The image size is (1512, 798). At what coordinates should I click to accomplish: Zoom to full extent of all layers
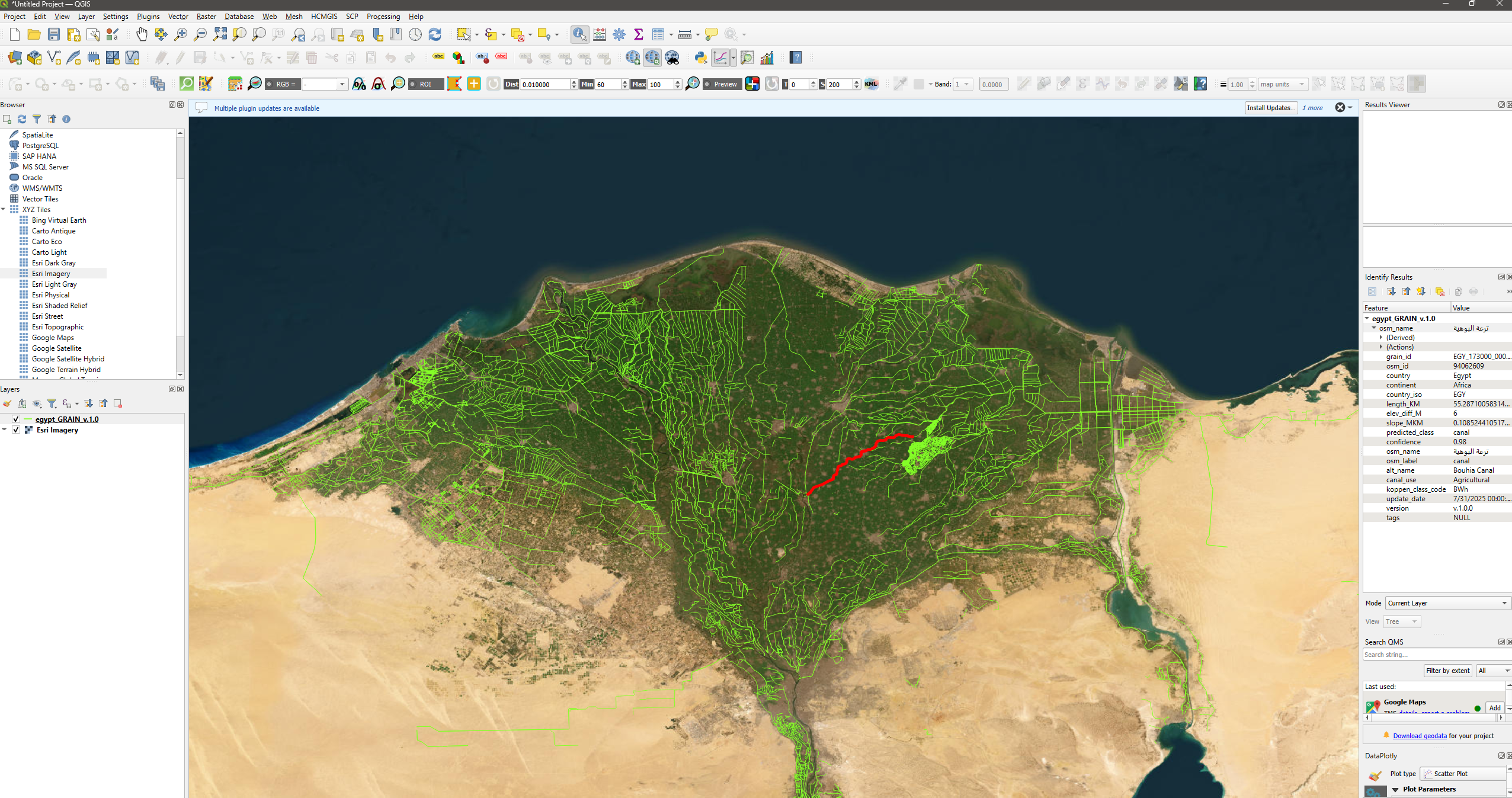(x=220, y=34)
